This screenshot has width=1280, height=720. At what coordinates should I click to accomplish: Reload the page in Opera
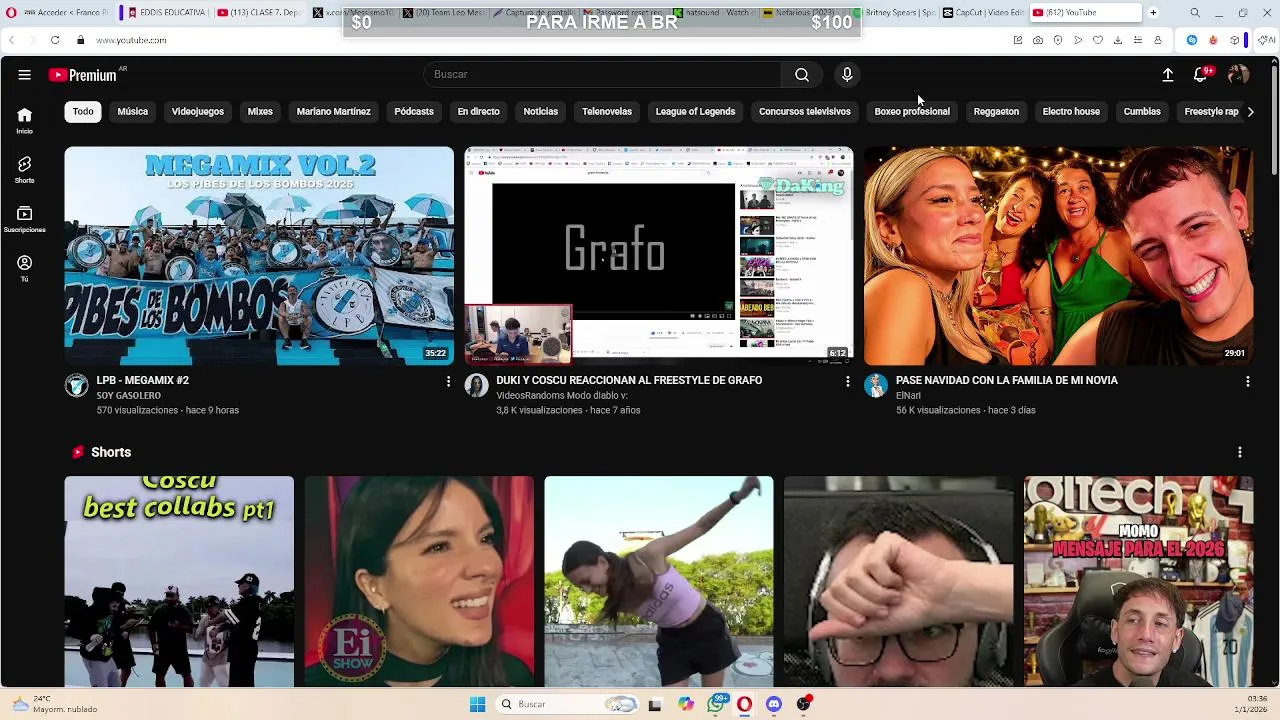(55, 40)
